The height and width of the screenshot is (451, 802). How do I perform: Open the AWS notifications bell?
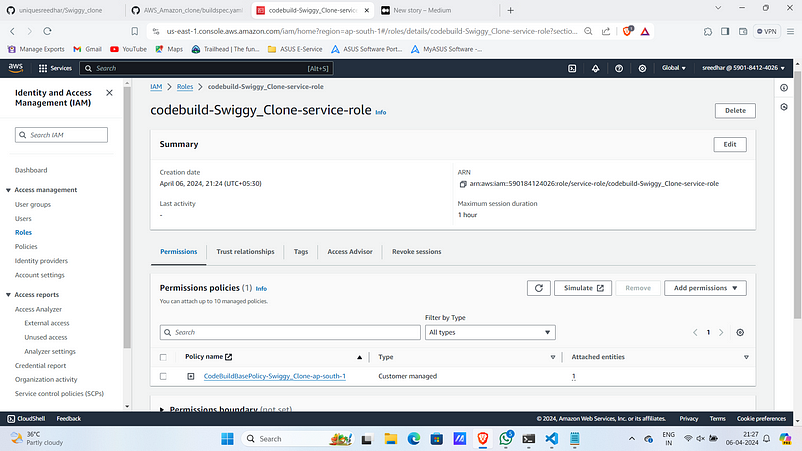pos(595,68)
